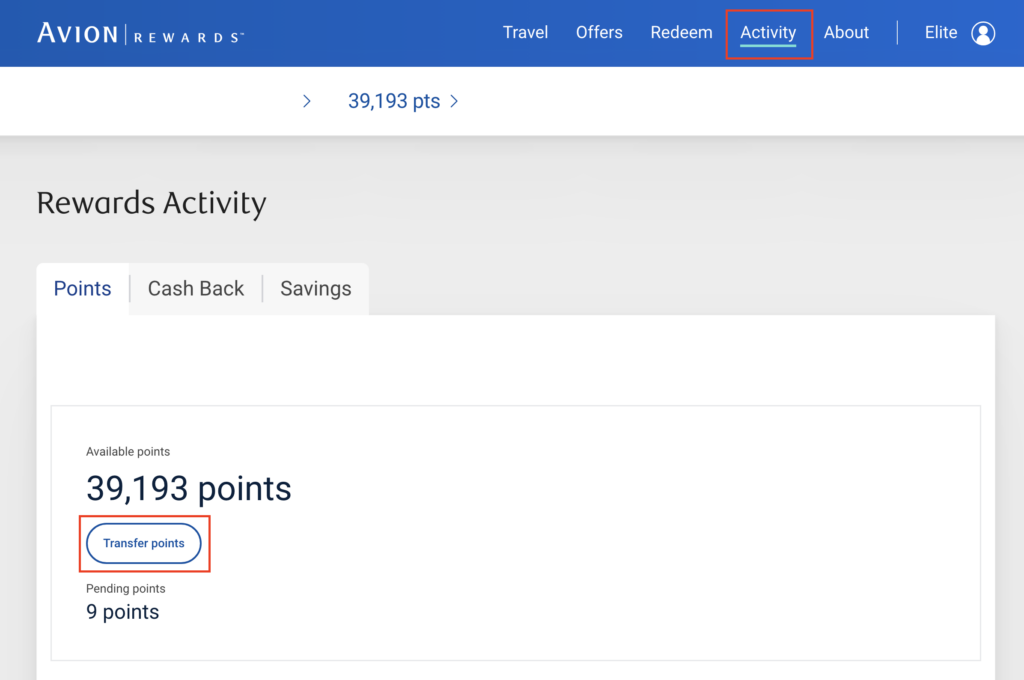The image size is (1024, 680).
Task: Click the Elite account label
Action: [x=941, y=33]
